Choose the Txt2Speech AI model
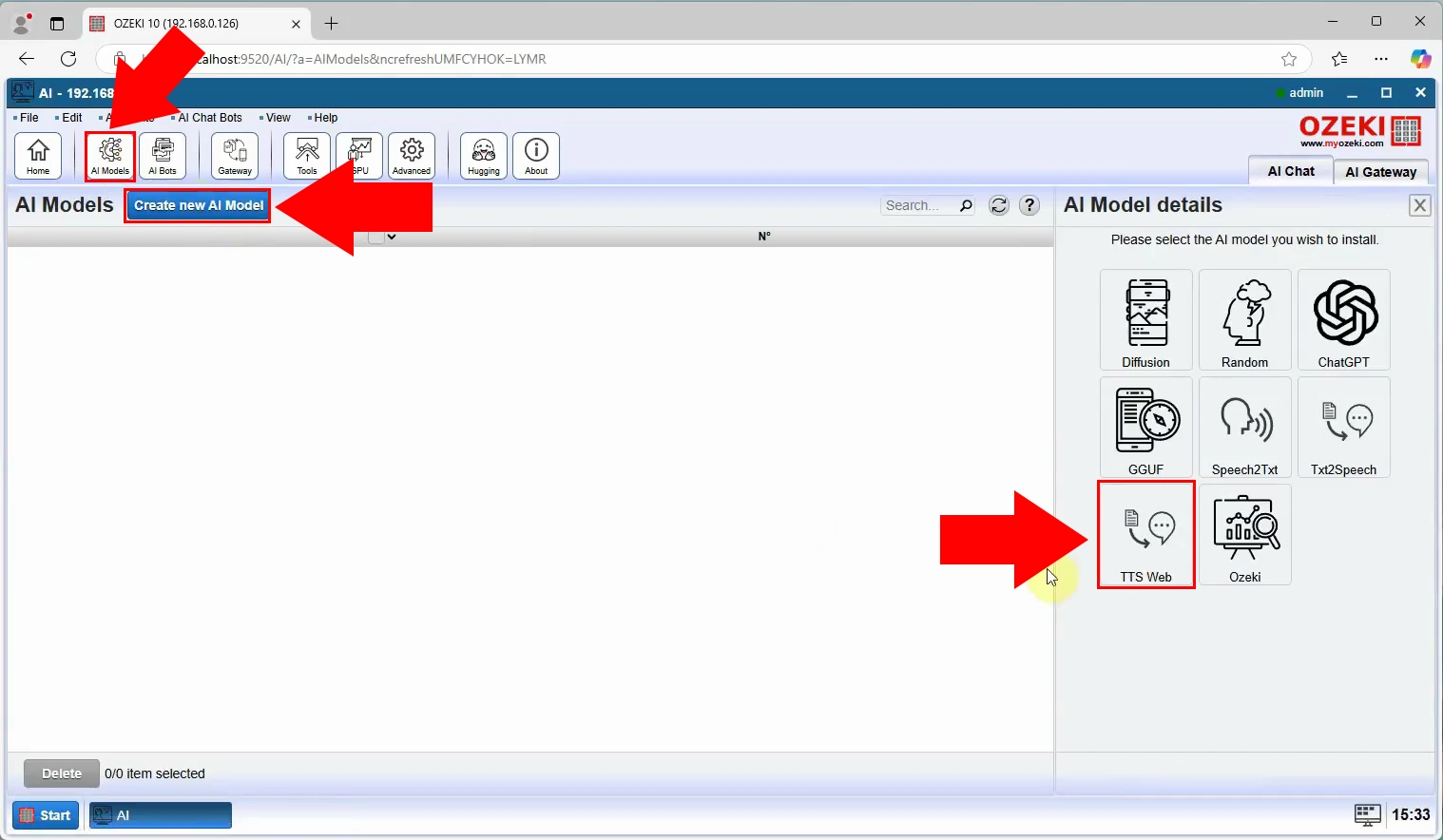The height and width of the screenshot is (840, 1443). pos(1344,428)
